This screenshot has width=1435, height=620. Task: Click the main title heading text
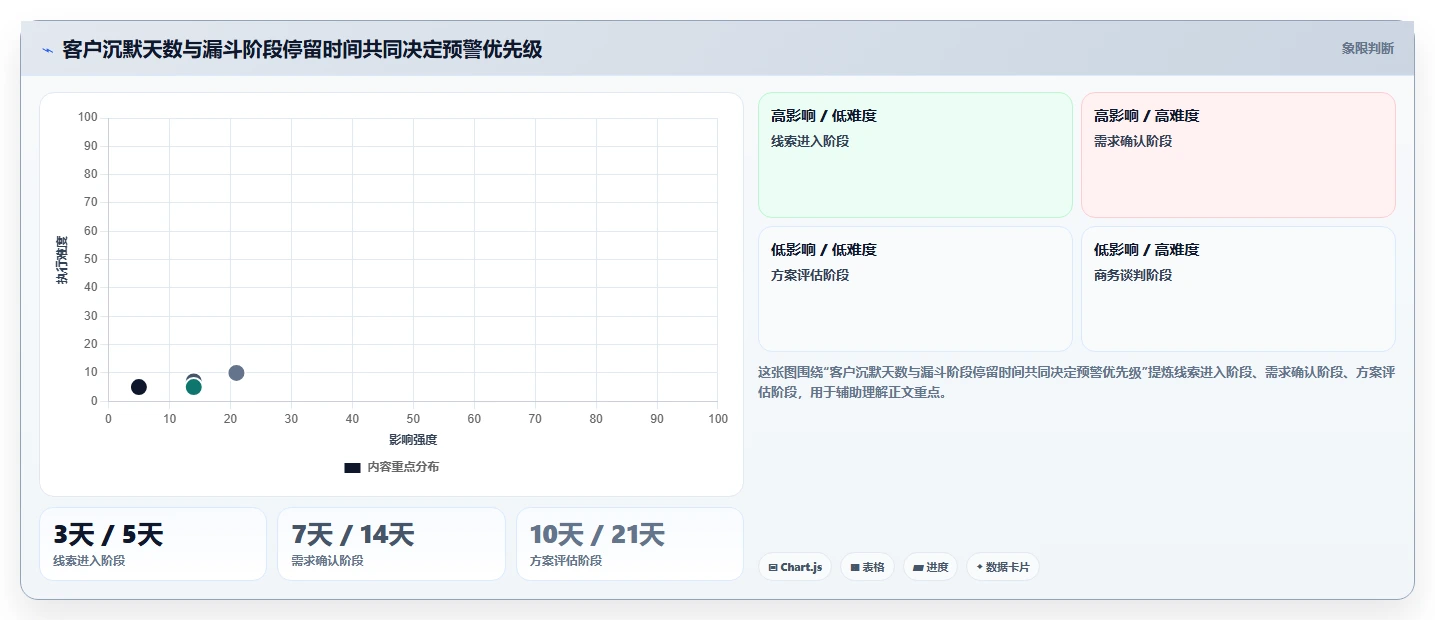coord(302,49)
